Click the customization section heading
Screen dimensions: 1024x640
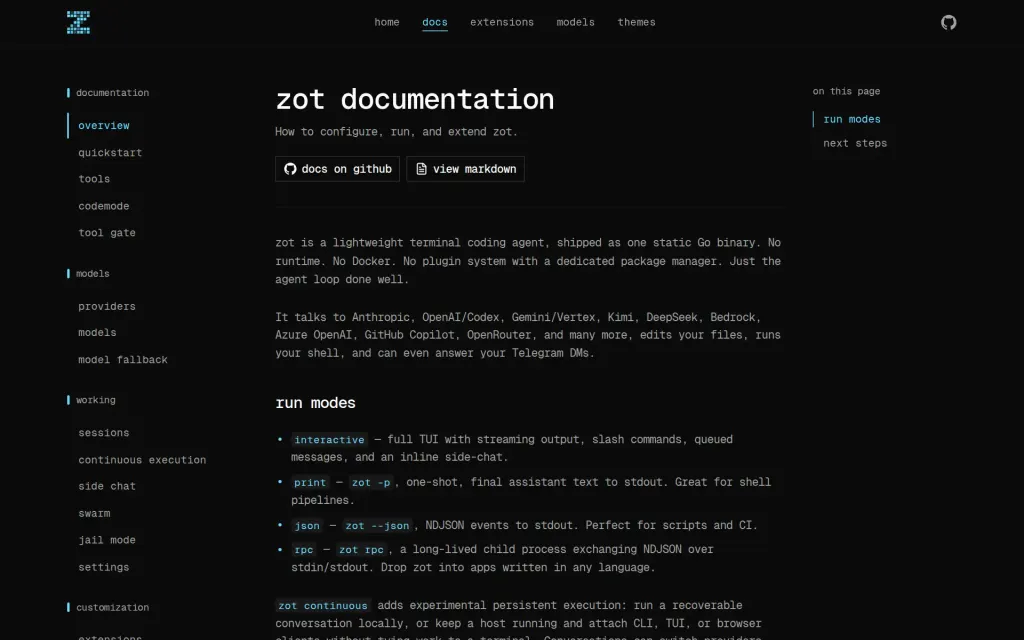[112, 607]
